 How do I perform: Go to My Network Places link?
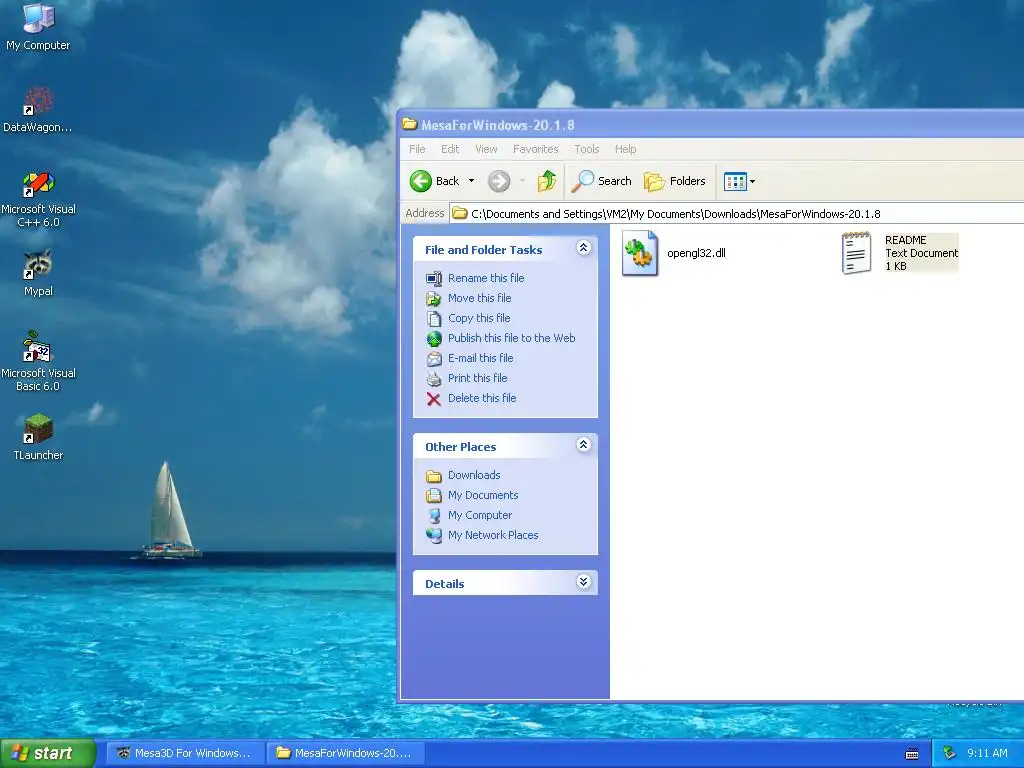(493, 535)
